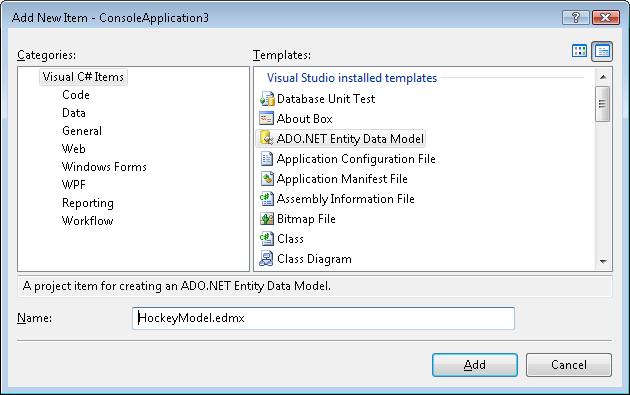The width and height of the screenshot is (630, 395).
Task: Click the Class template icon
Action: (266, 239)
